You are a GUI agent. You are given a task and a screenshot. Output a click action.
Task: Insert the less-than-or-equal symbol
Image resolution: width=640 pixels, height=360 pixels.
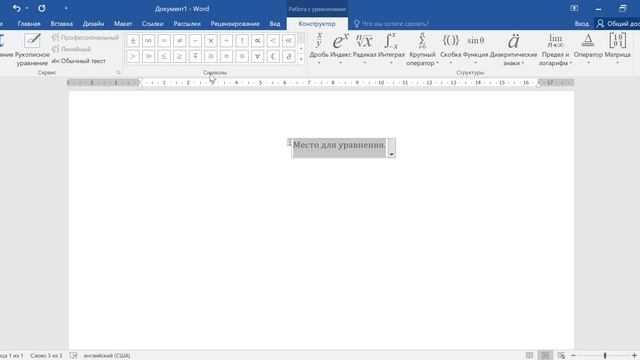pos(164,56)
